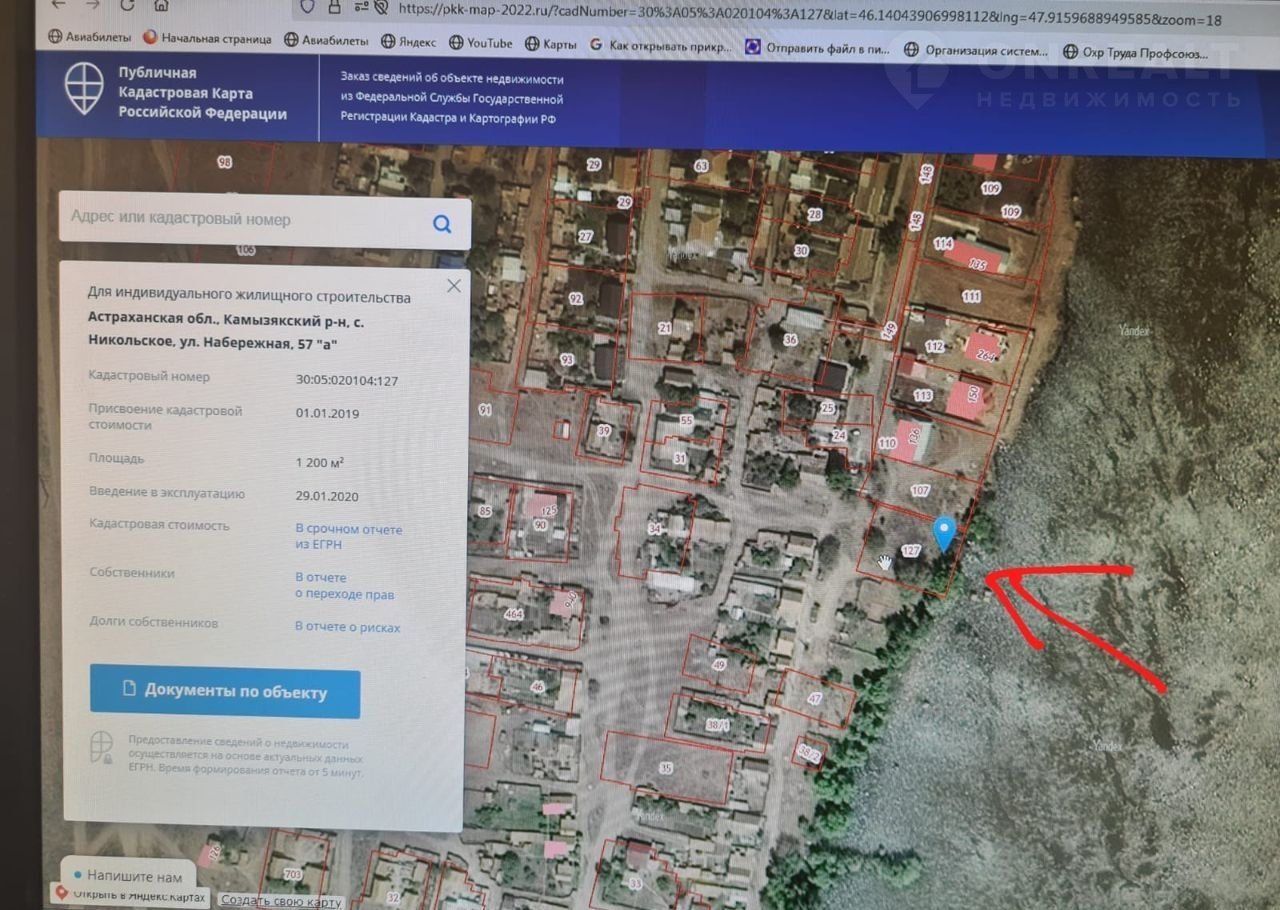Select land parcel 107 on the map
Screen dimensions: 1280x910
click(921, 490)
